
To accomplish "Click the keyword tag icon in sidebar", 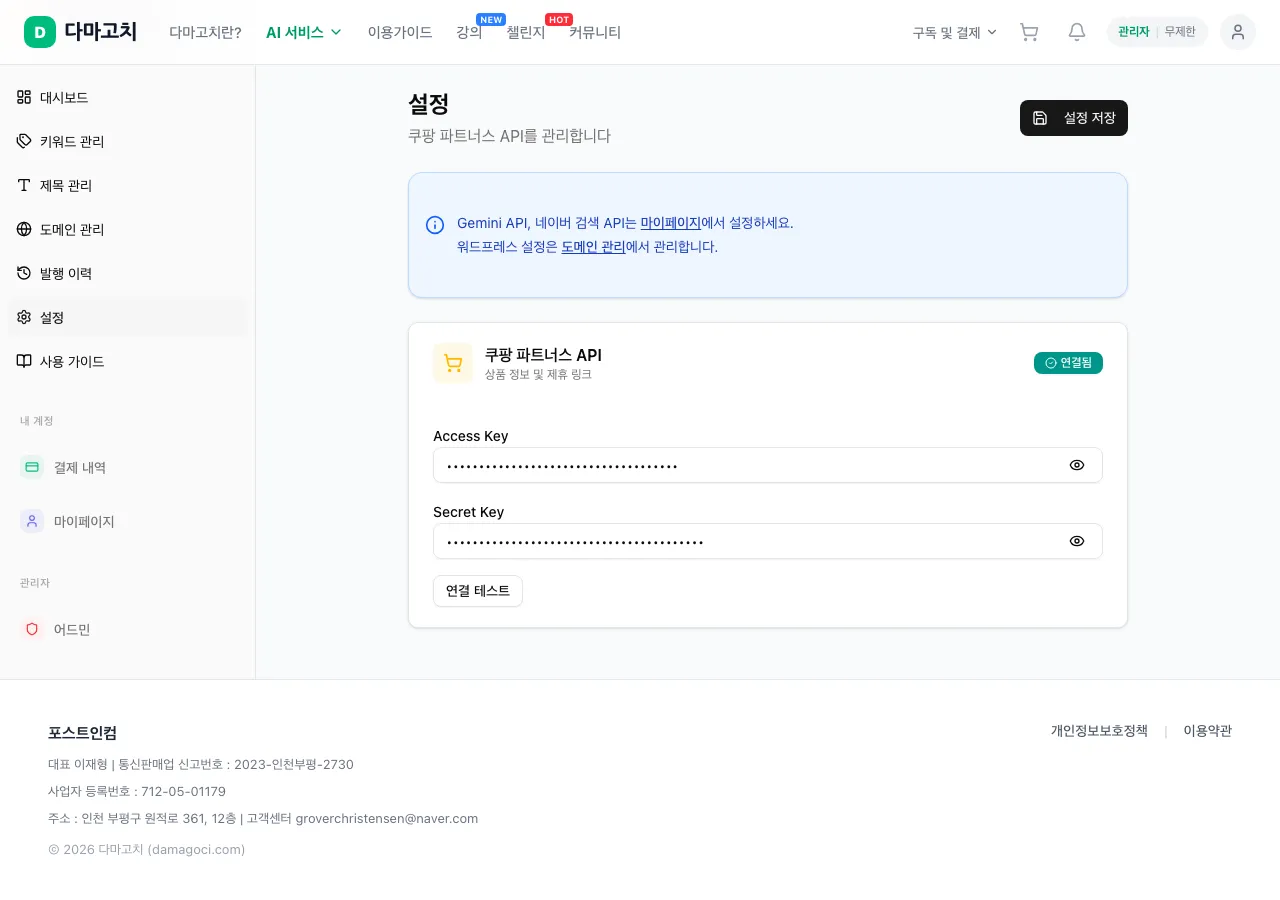I will [24, 141].
